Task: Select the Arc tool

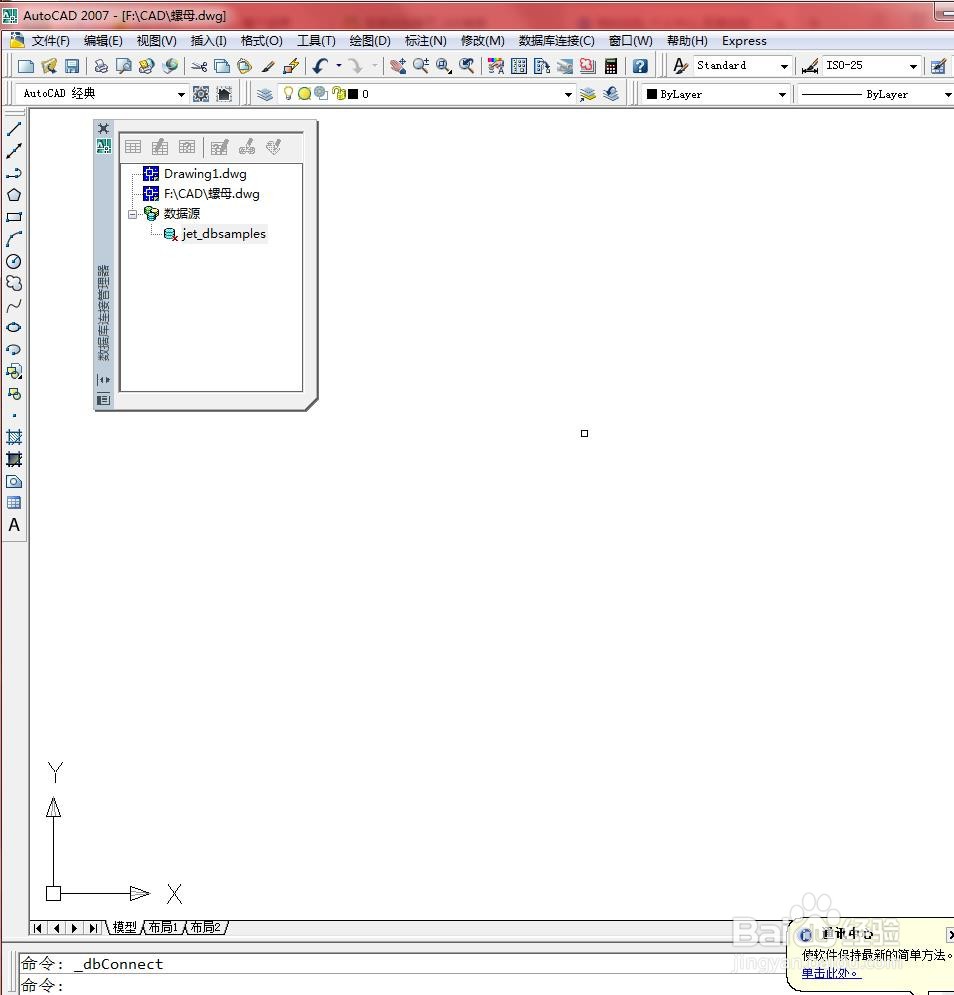Action: point(14,239)
